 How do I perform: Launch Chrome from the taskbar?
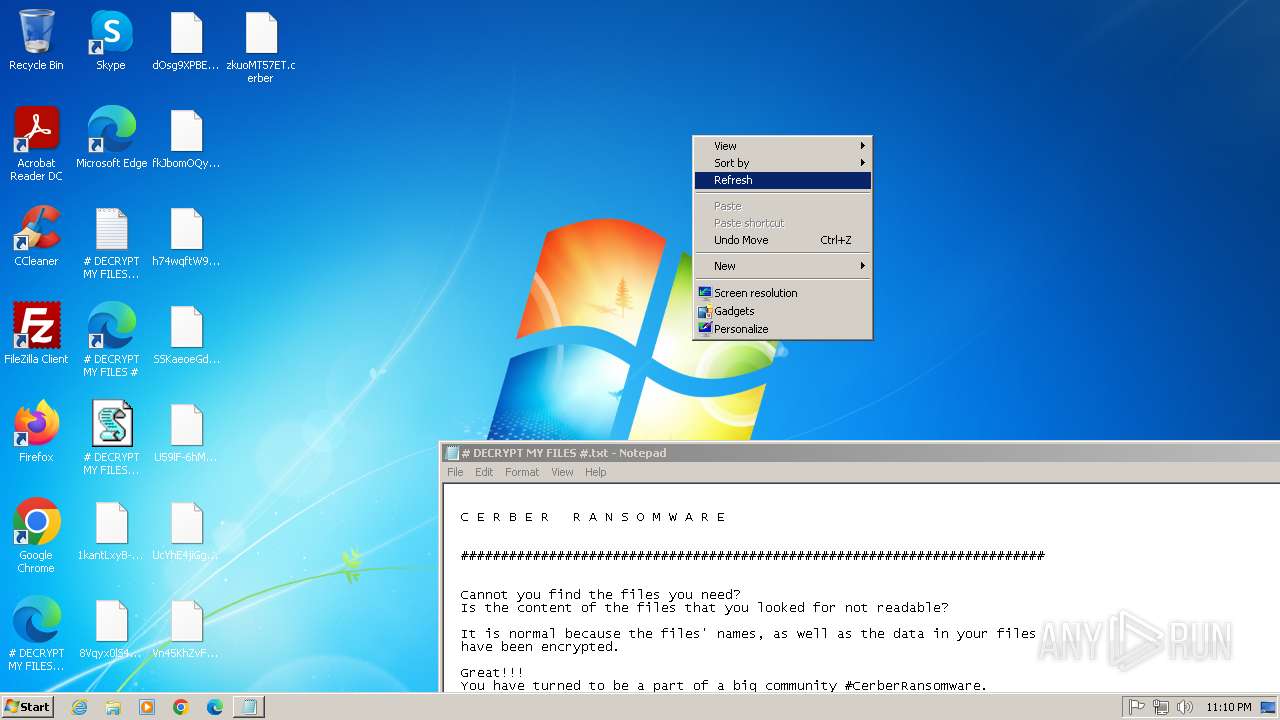(181, 707)
